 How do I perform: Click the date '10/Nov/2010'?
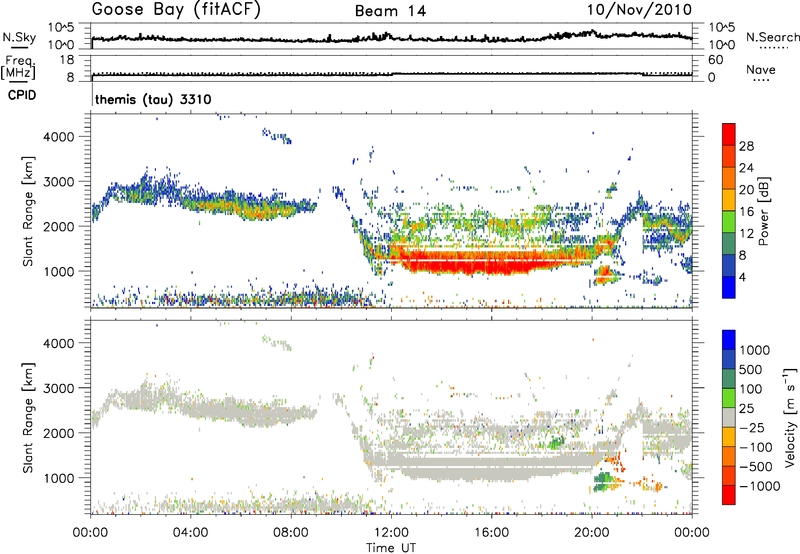[639, 10]
